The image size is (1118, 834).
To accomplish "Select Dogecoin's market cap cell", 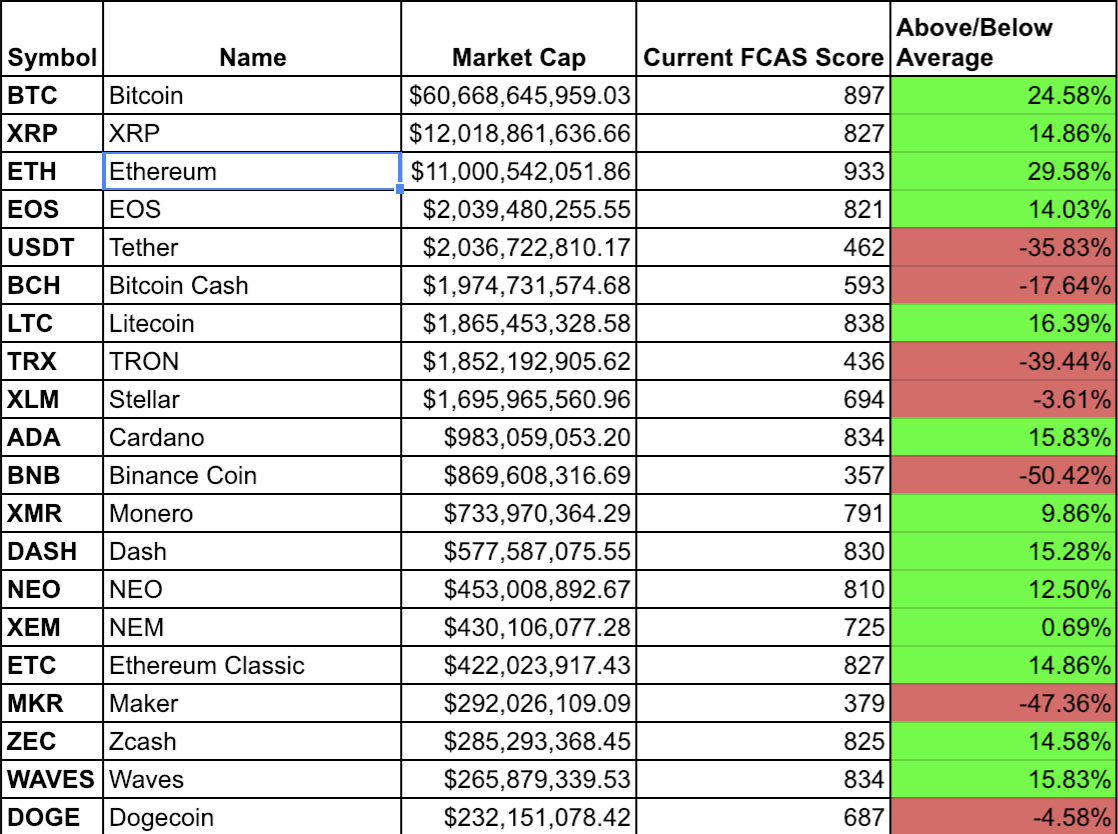I will 519,817.
